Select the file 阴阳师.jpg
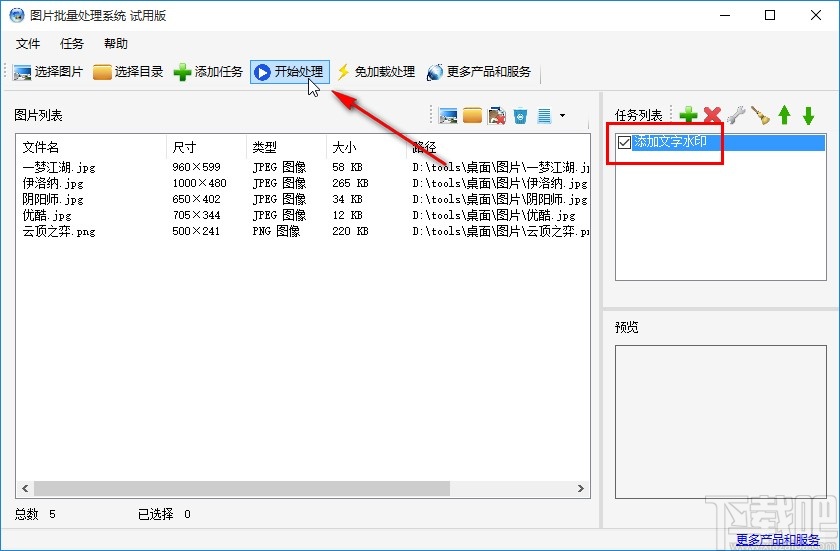The width and height of the screenshot is (840, 551). coord(53,200)
